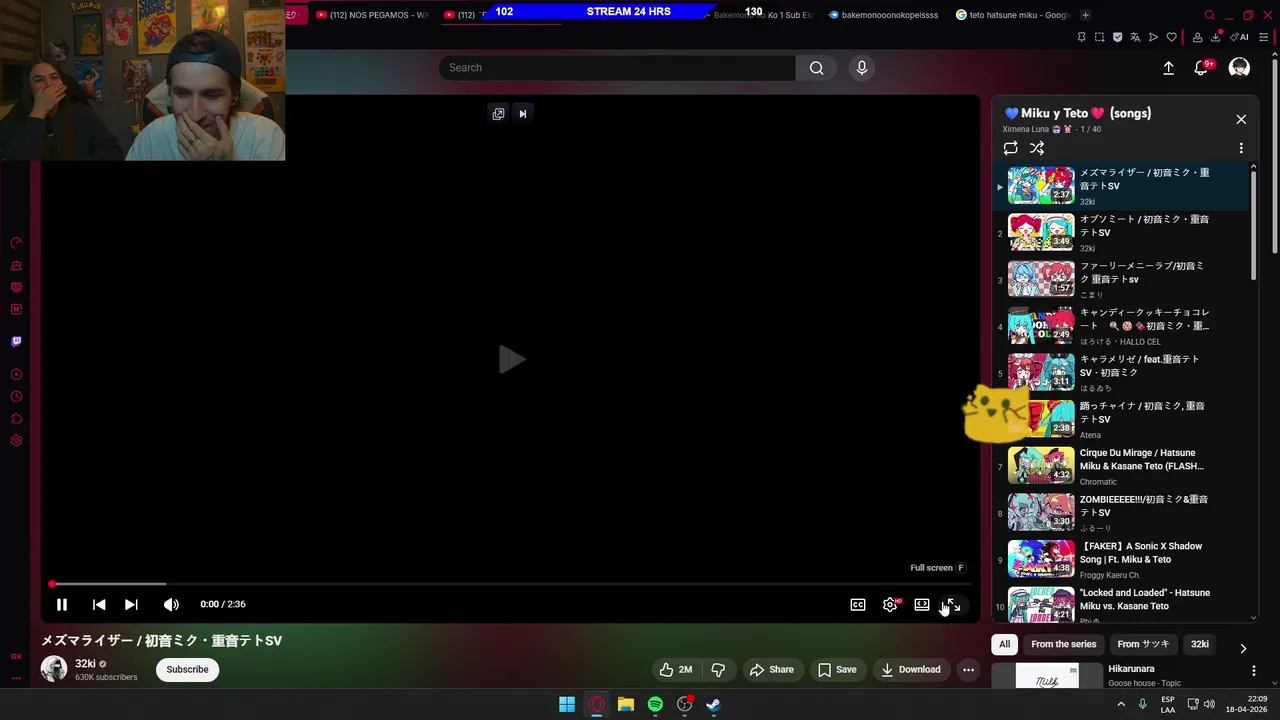Image resolution: width=1280 pixels, height=720 pixels.
Task: Open Spotify from the taskbar
Action: [655, 704]
